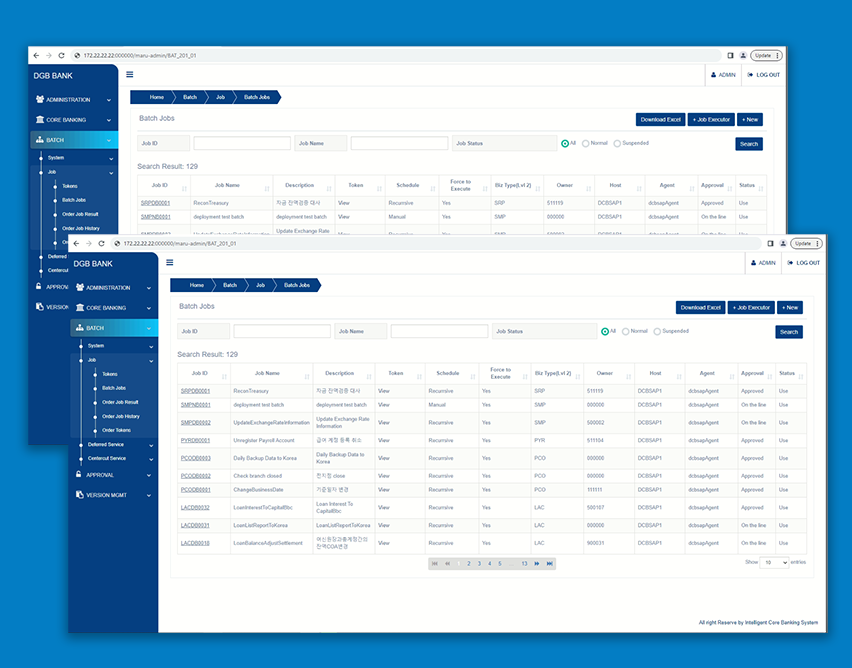Open the Show entries dropdown
The image size is (852, 668).
tap(774, 563)
